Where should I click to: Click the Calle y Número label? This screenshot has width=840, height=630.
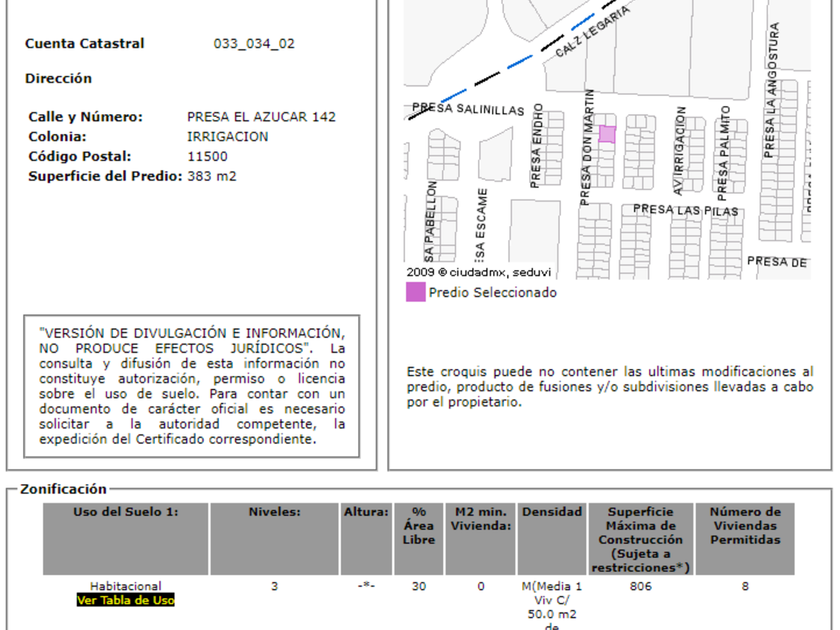pos(86,117)
